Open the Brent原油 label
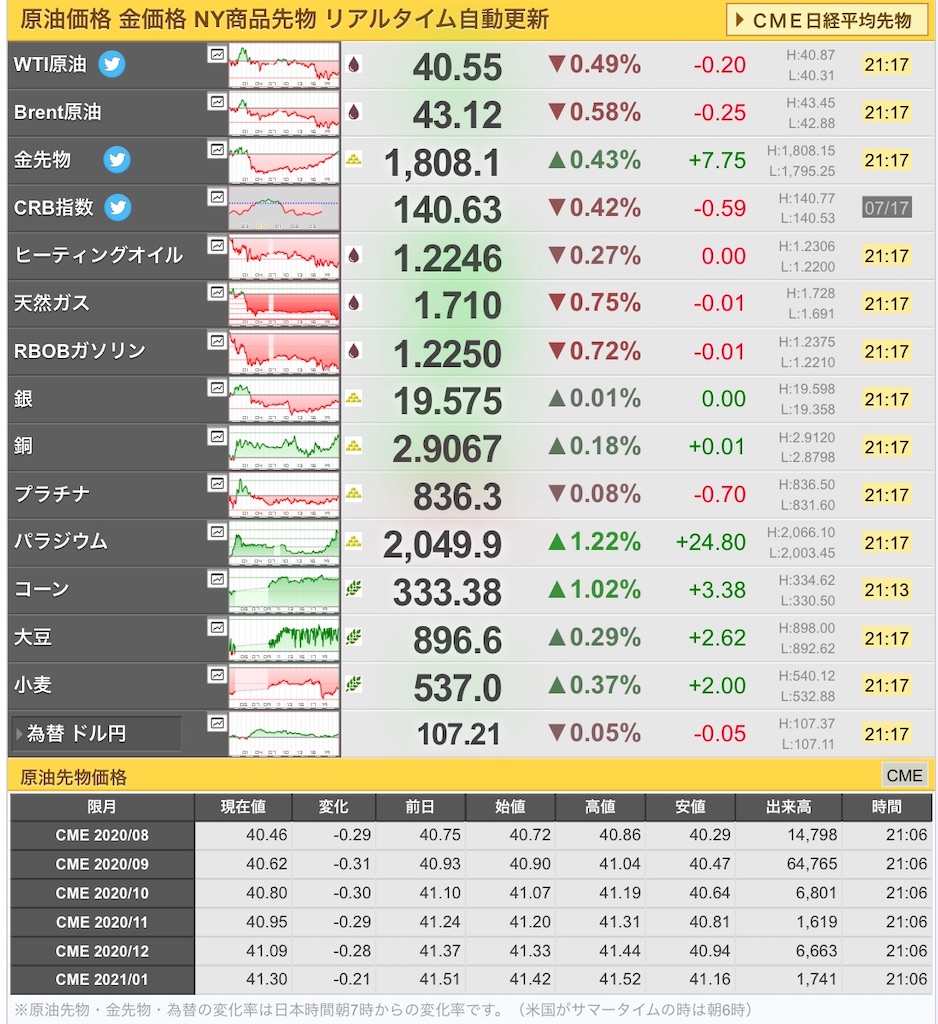The width and height of the screenshot is (938, 1024). coord(57,112)
